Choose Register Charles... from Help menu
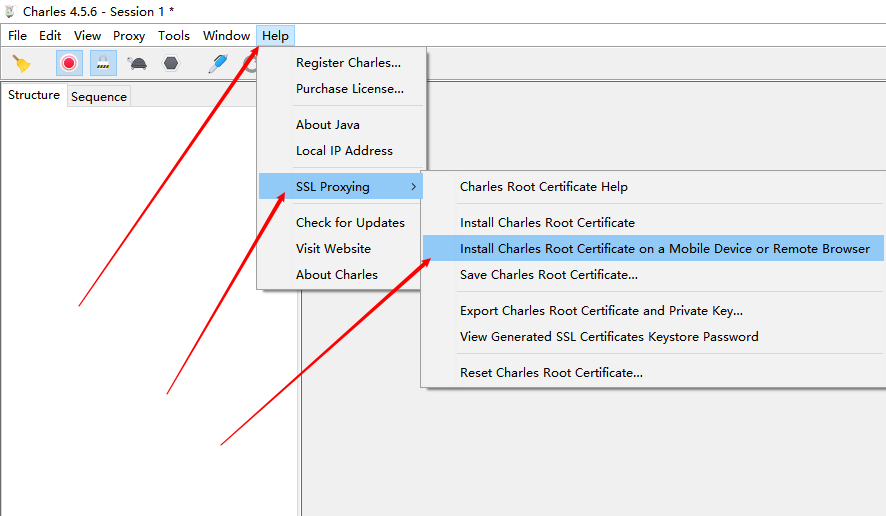This screenshot has width=886, height=516. pos(348,62)
